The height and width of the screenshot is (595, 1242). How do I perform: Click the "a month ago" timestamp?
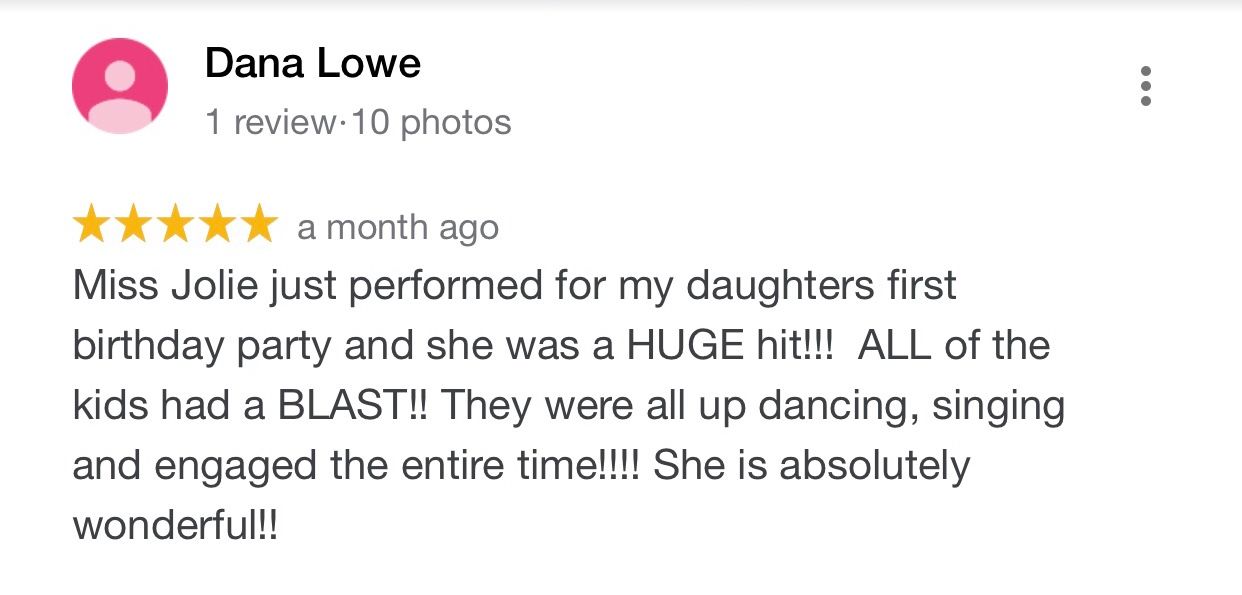397,228
